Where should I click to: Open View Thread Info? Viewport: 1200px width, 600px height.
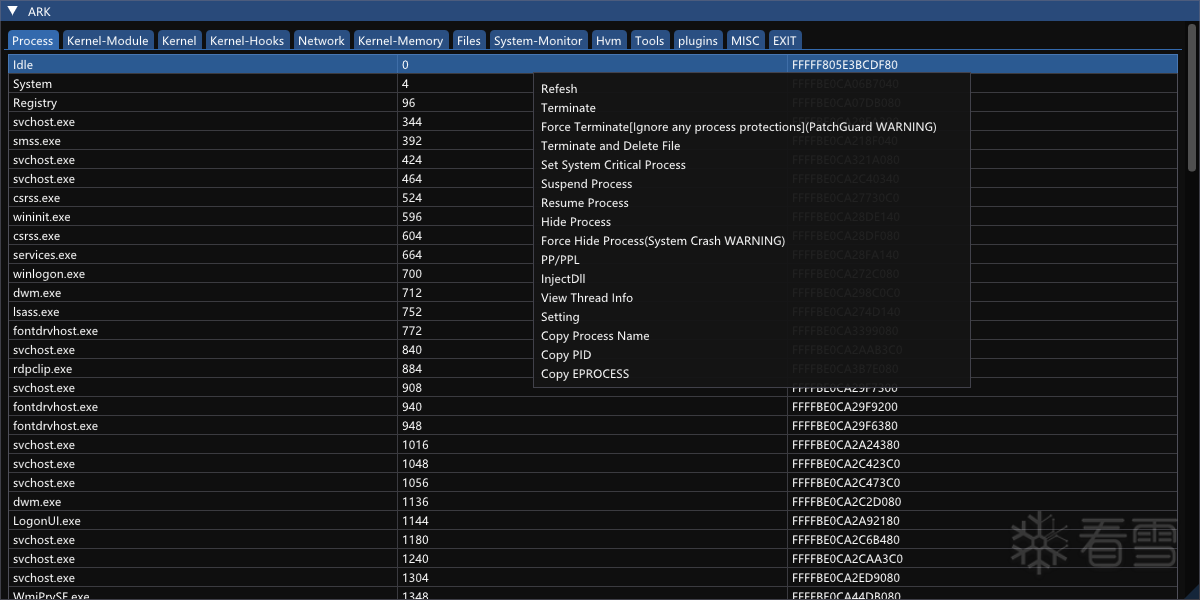click(x=587, y=298)
